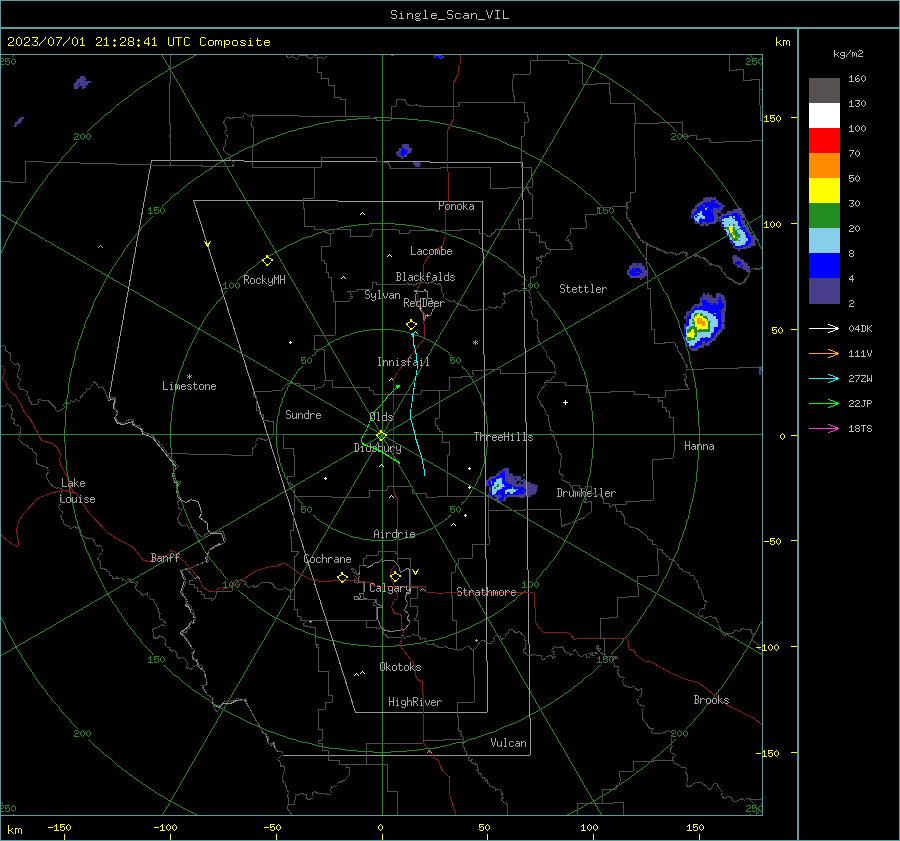Click the yellow diamond marker beside RockyMH
Image resolution: width=900 pixels, height=841 pixels.
point(267,261)
